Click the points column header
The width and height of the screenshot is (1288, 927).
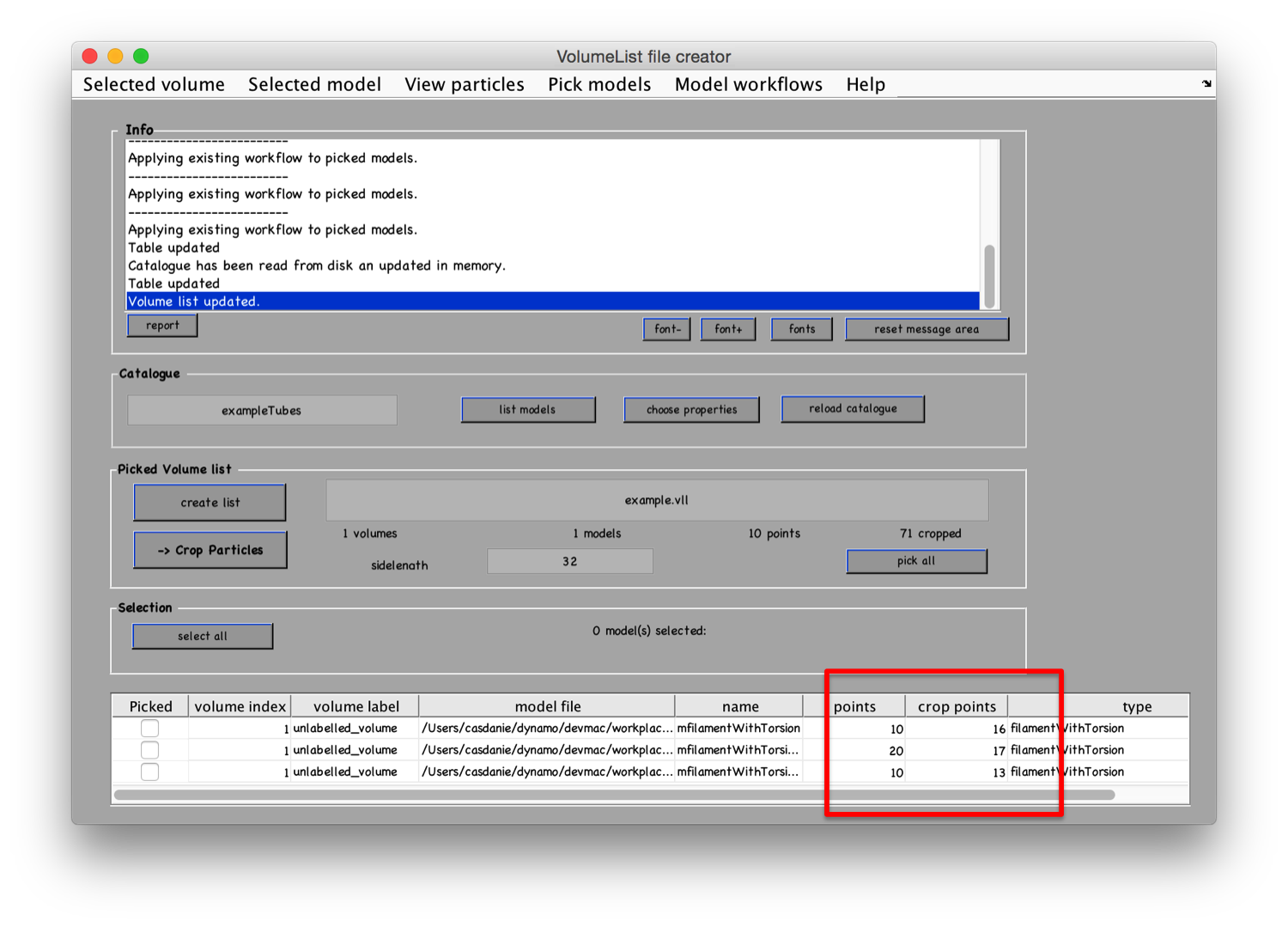855,706
